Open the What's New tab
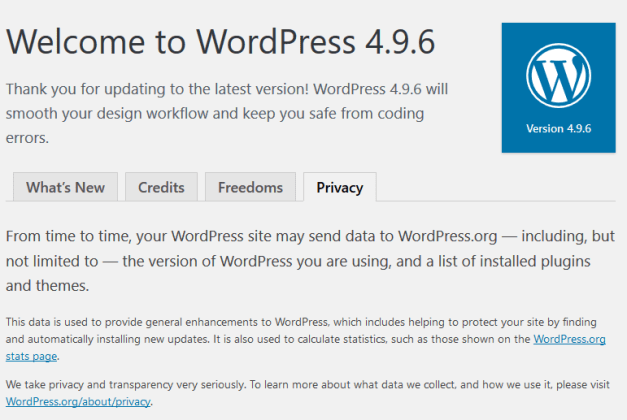This screenshot has width=627, height=420. click(65, 187)
